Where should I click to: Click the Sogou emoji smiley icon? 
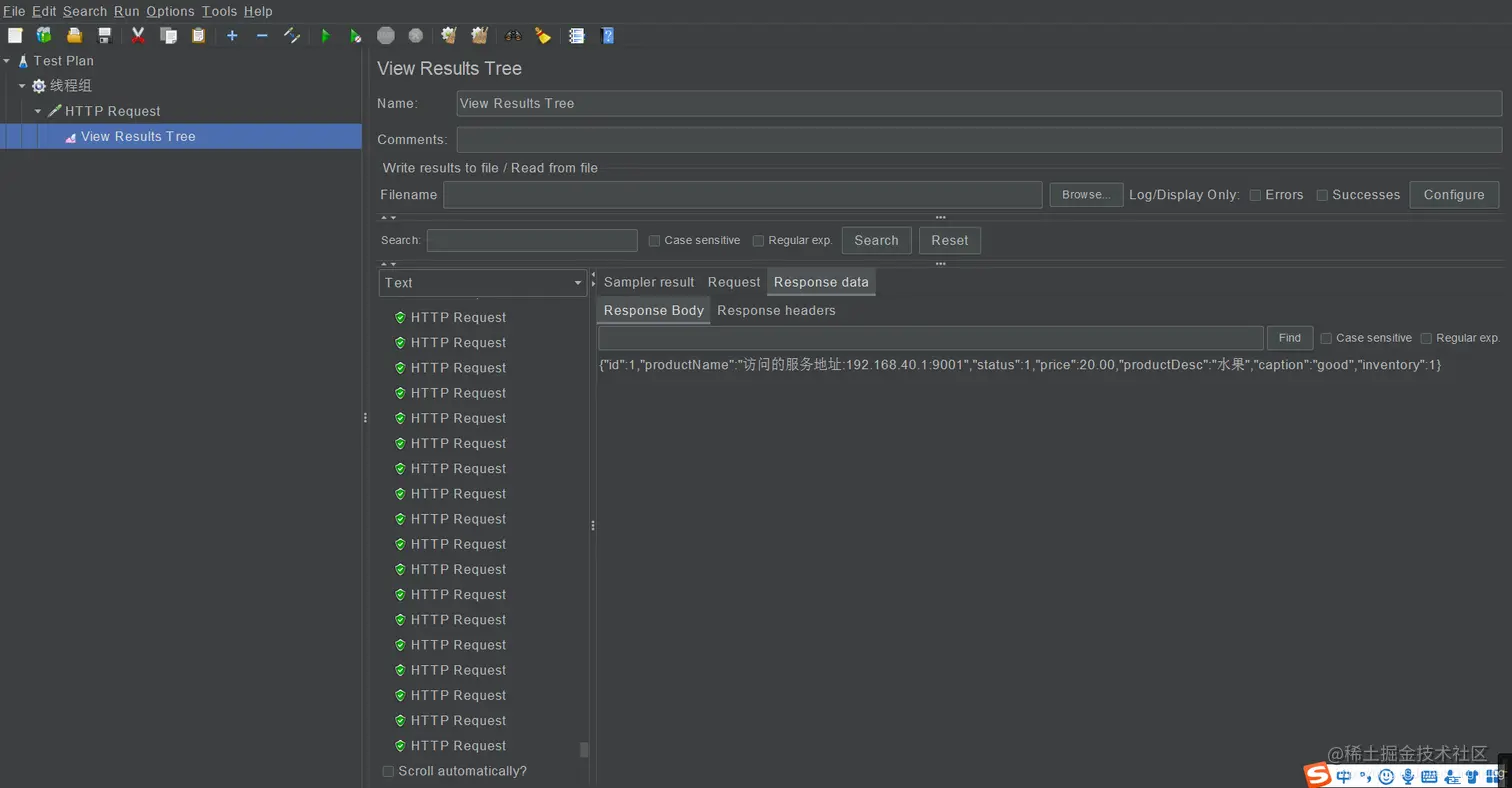pos(1387,776)
